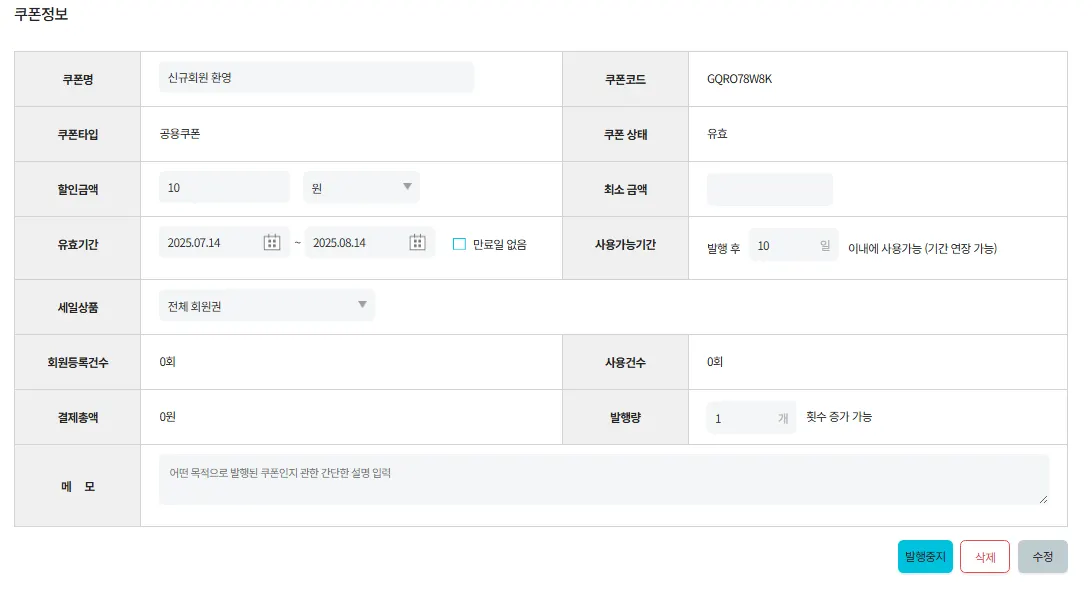The width and height of the screenshot is (1092, 597).
Task: Select the 최소 금액 input field
Action: coord(769,189)
